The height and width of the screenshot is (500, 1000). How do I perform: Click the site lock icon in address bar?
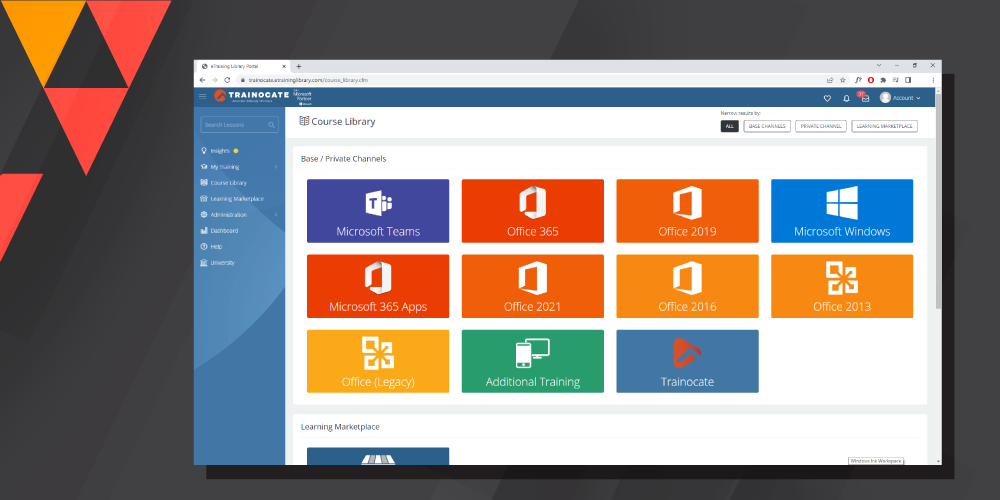tap(242, 80)
